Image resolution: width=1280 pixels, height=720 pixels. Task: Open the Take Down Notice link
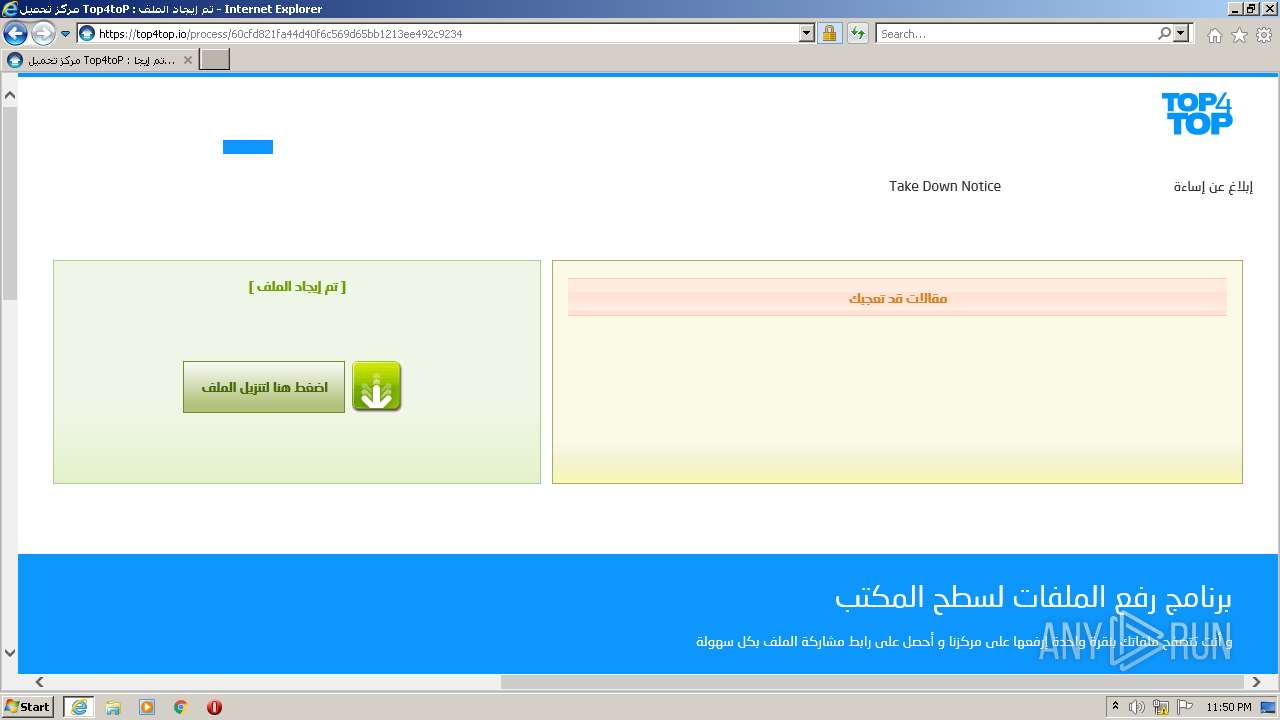coord(945,186)
